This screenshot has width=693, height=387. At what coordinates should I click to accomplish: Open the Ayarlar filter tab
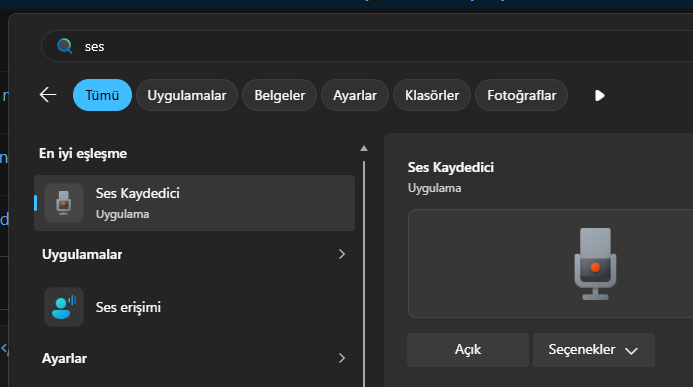point(355,95)
